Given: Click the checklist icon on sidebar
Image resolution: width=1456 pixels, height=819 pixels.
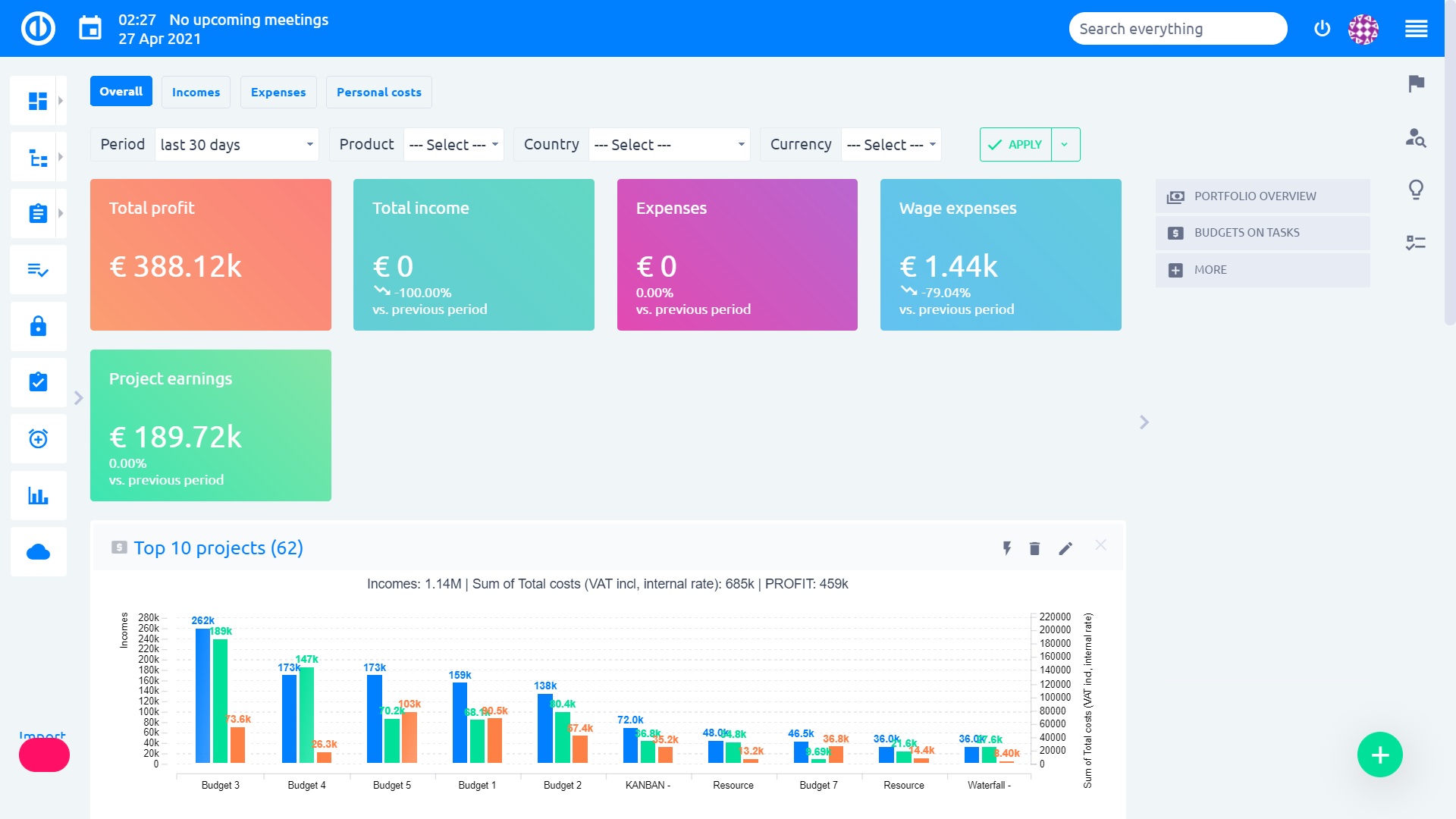Looking at the screenshot, I should 38,266.
